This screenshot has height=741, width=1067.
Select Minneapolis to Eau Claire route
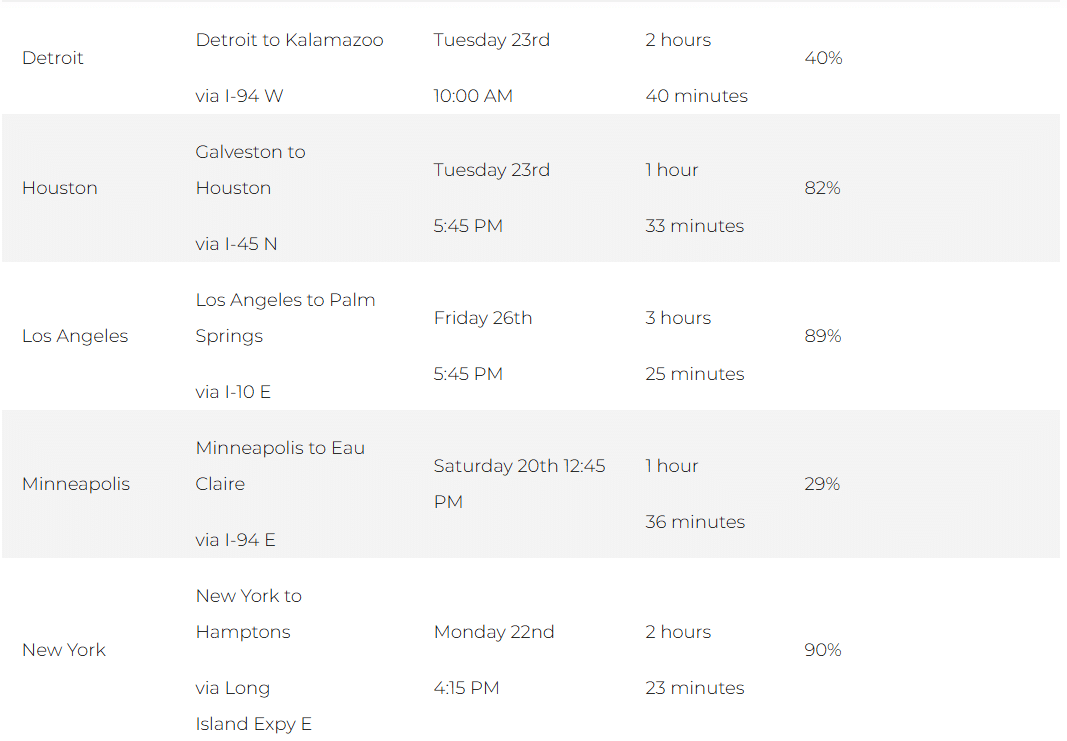tap(280, 466)
